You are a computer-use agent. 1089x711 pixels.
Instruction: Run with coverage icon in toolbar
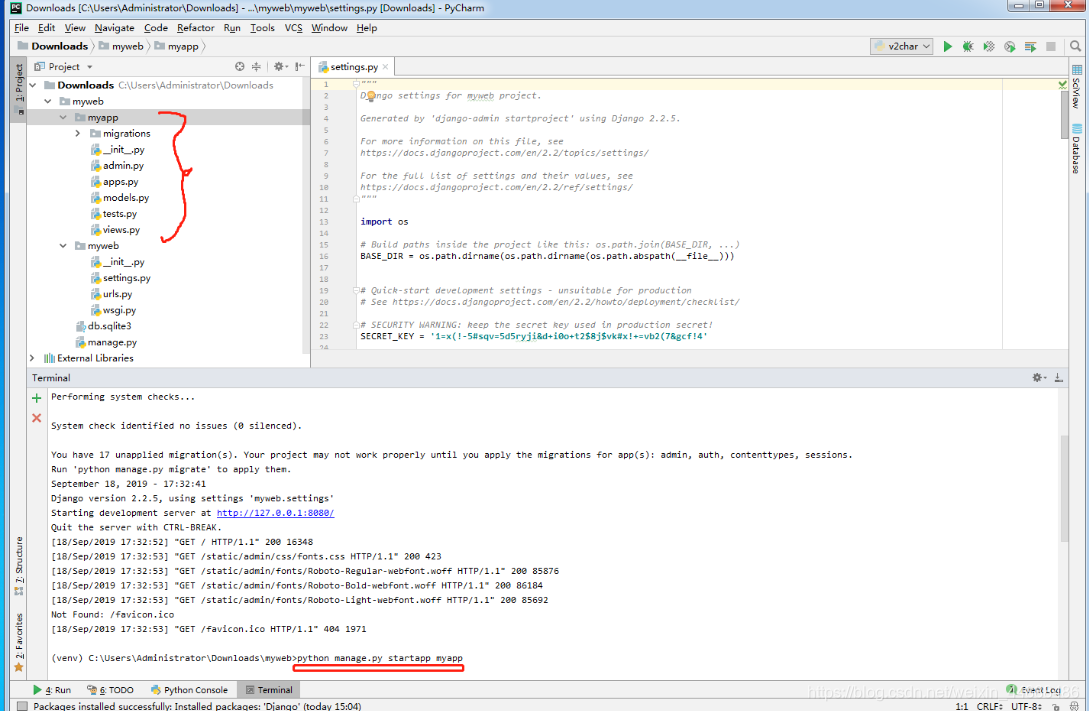[989, 47]
